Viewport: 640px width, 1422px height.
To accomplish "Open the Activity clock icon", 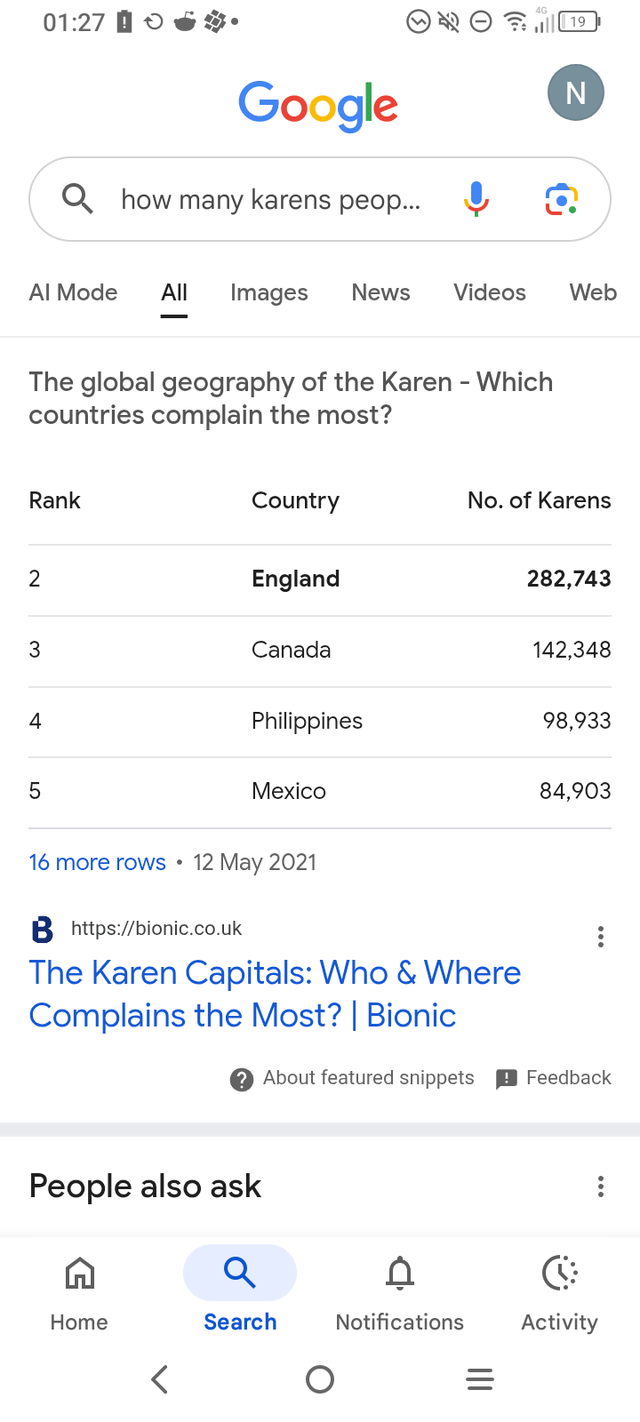I will [x=559, y=1273].
